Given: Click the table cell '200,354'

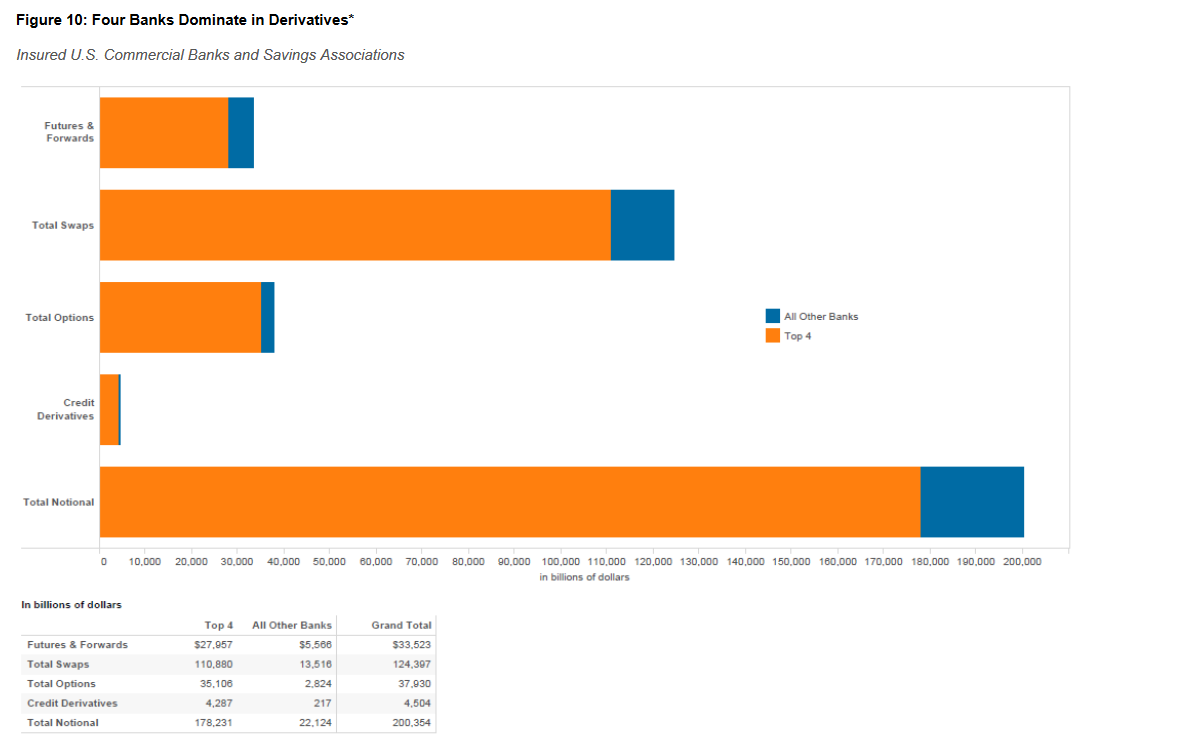Looking at the screenshot, I should click(x=412, y=723).
